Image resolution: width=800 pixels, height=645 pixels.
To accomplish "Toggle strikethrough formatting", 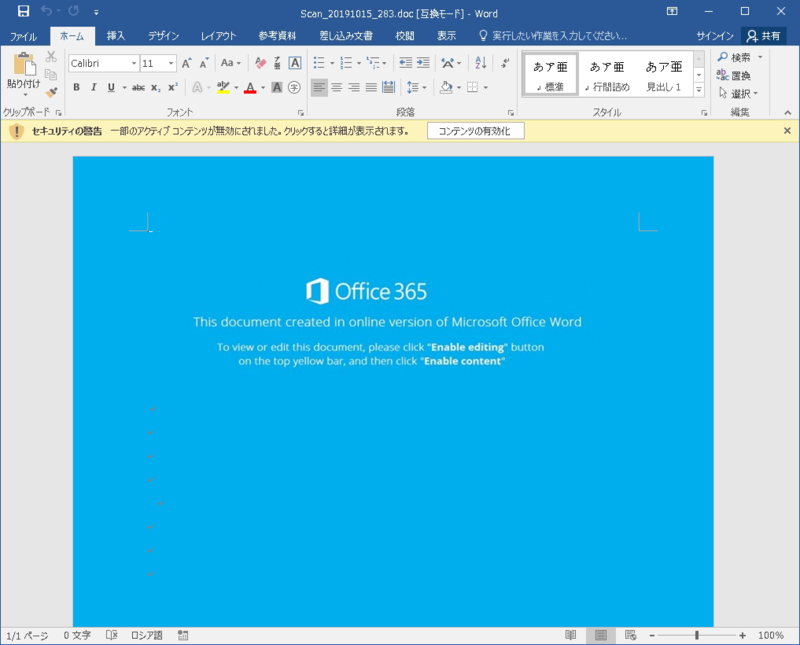I will (138, 87).
